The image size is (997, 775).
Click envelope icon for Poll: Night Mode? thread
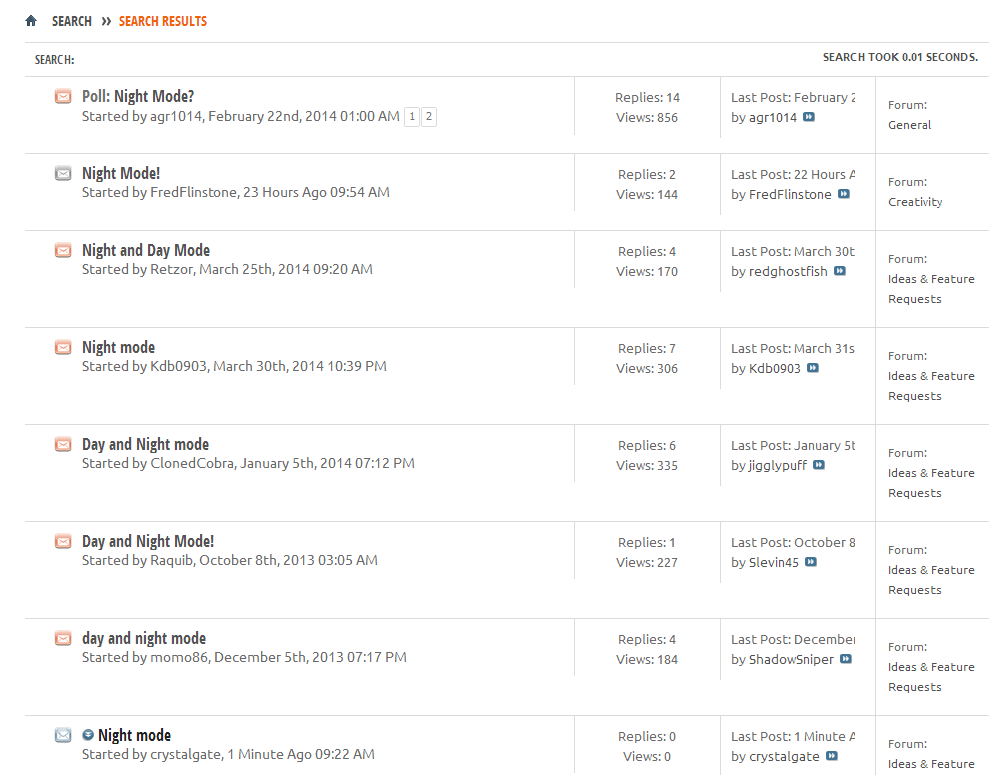point(63,97)
